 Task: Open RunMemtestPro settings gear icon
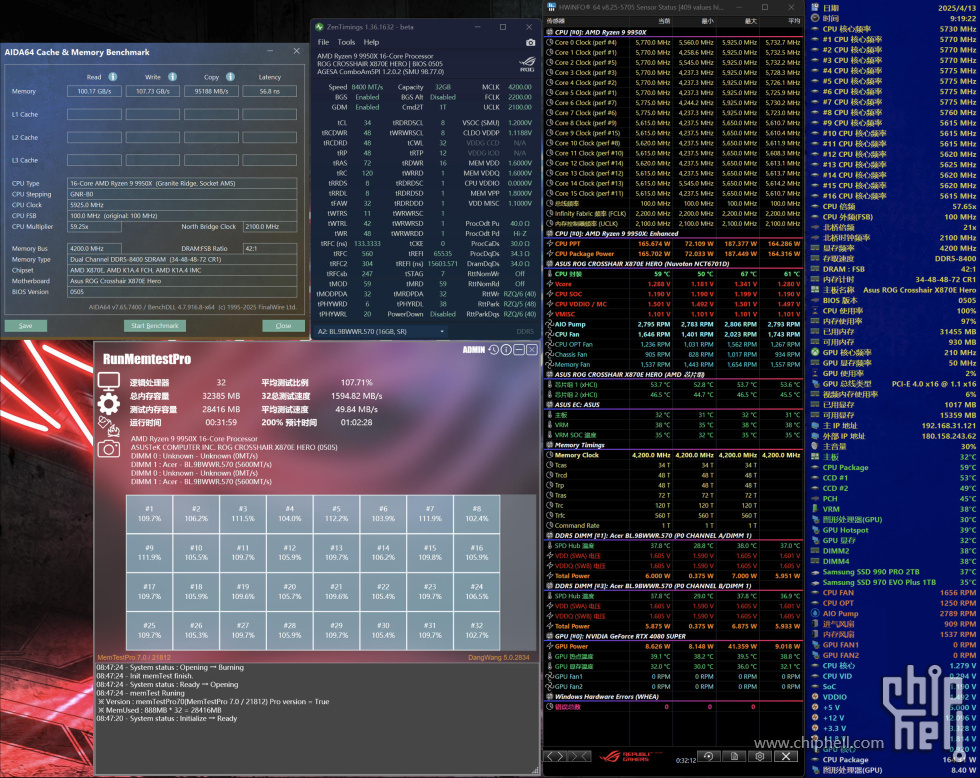108,404
